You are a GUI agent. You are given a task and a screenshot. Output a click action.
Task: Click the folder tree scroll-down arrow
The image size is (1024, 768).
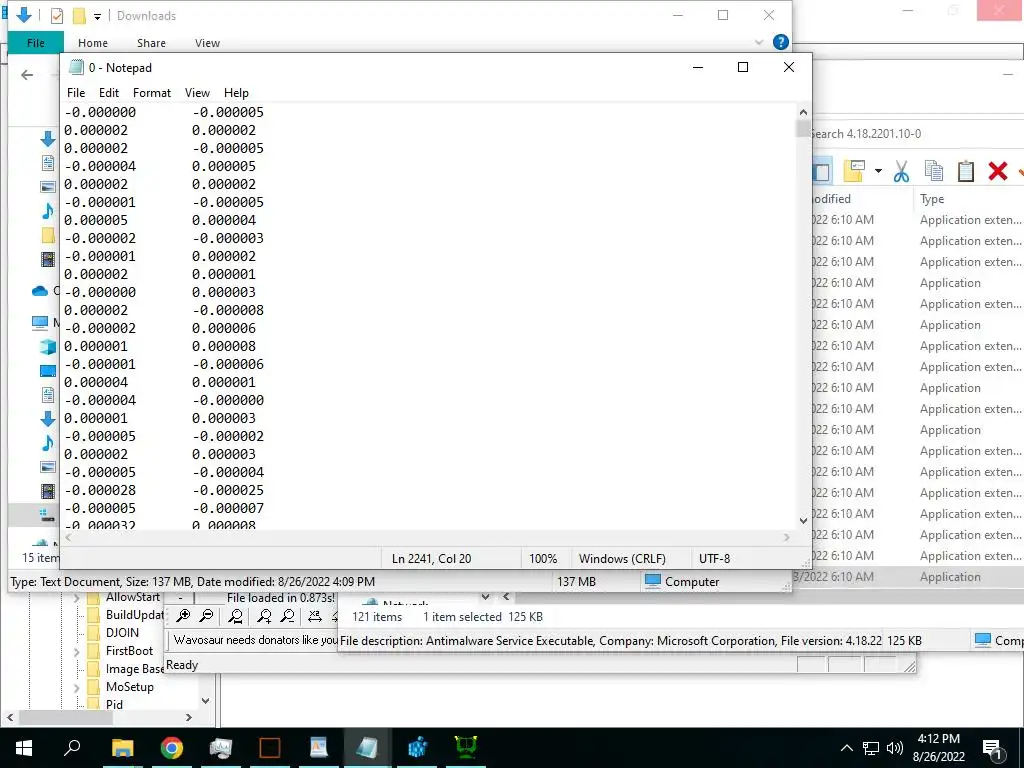[205, 701]
